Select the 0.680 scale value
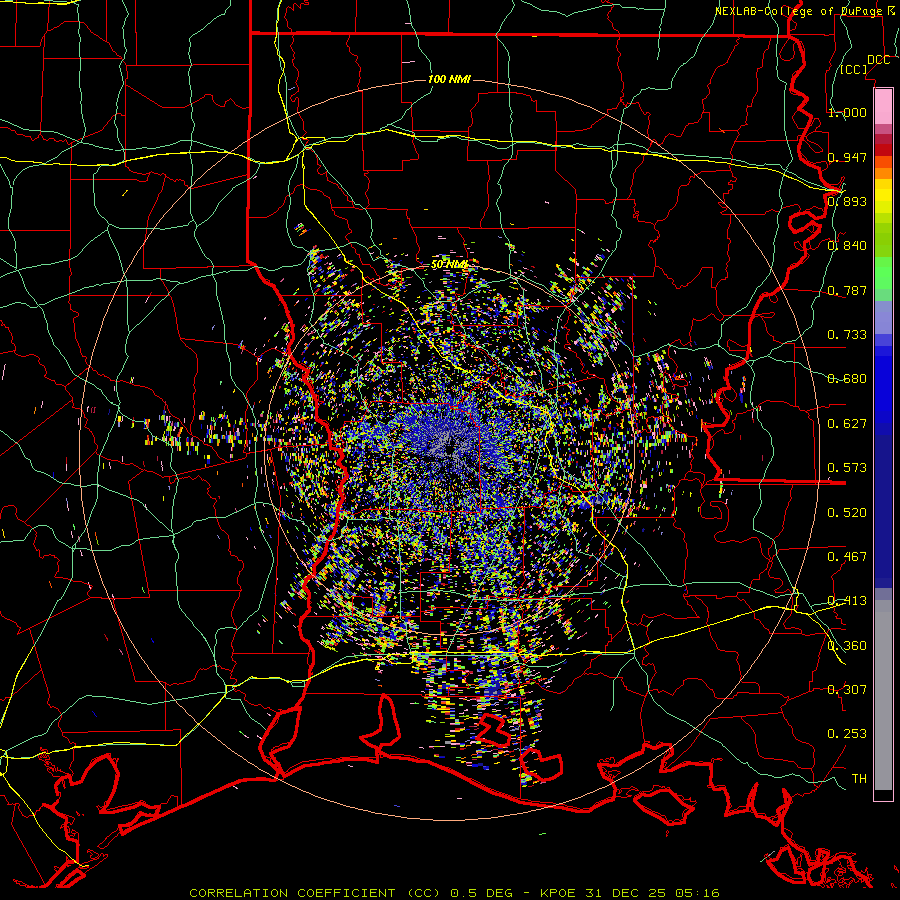Viewport: 900px width, 900px height. point(847,379)
